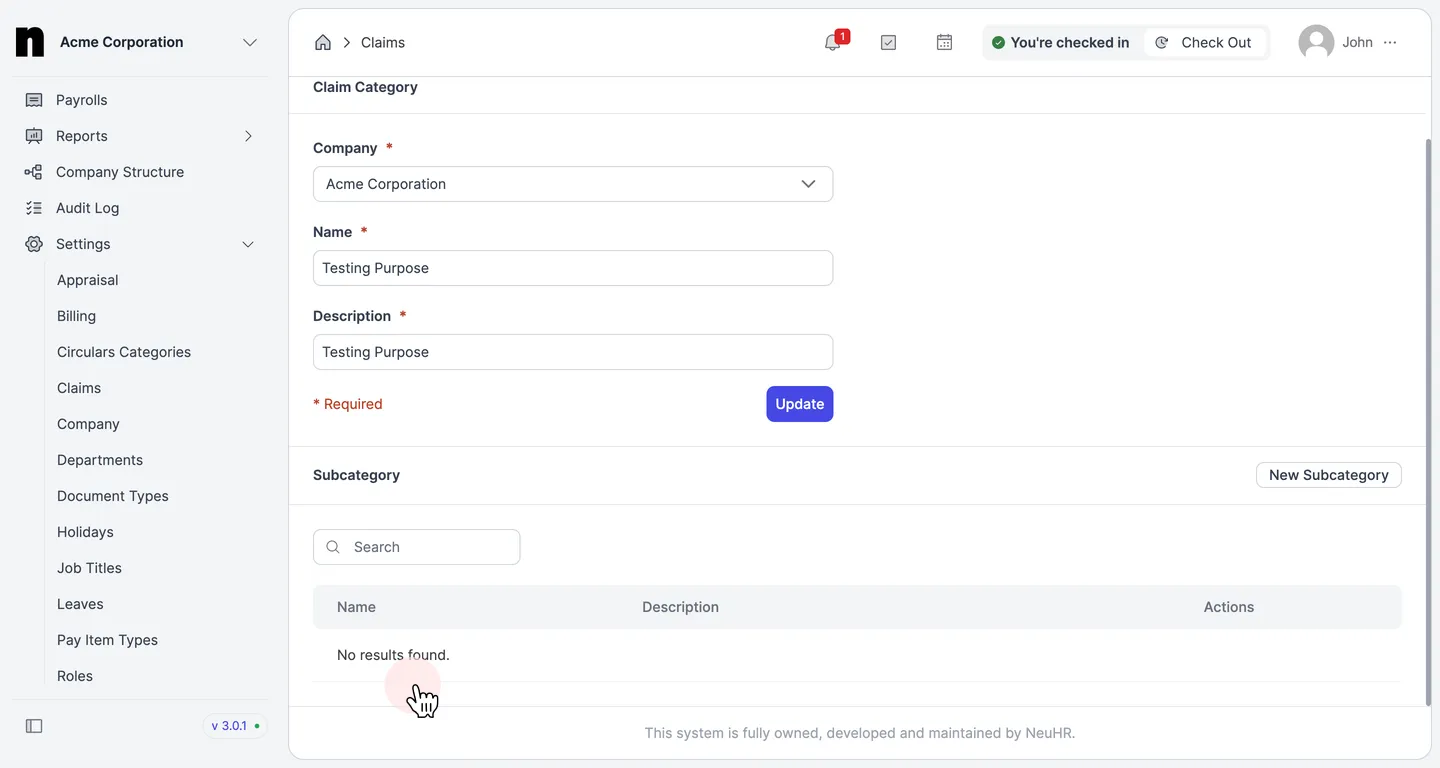
Task: Click the subcategory Search field
Action: point(417,547)
